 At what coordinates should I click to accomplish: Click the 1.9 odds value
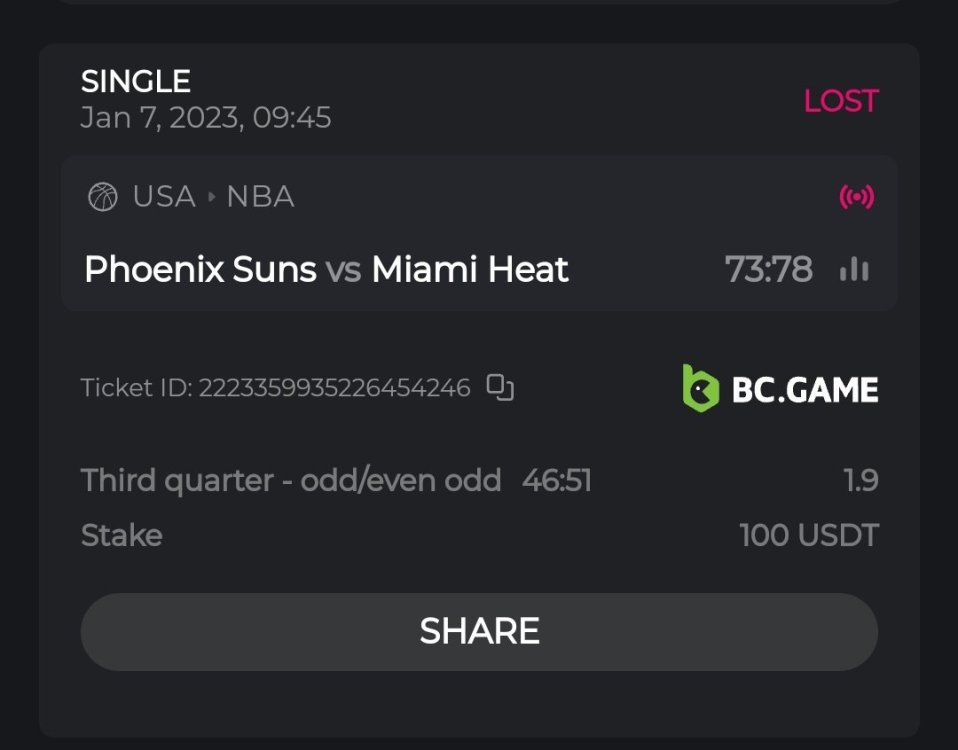(x=860, y=481)
